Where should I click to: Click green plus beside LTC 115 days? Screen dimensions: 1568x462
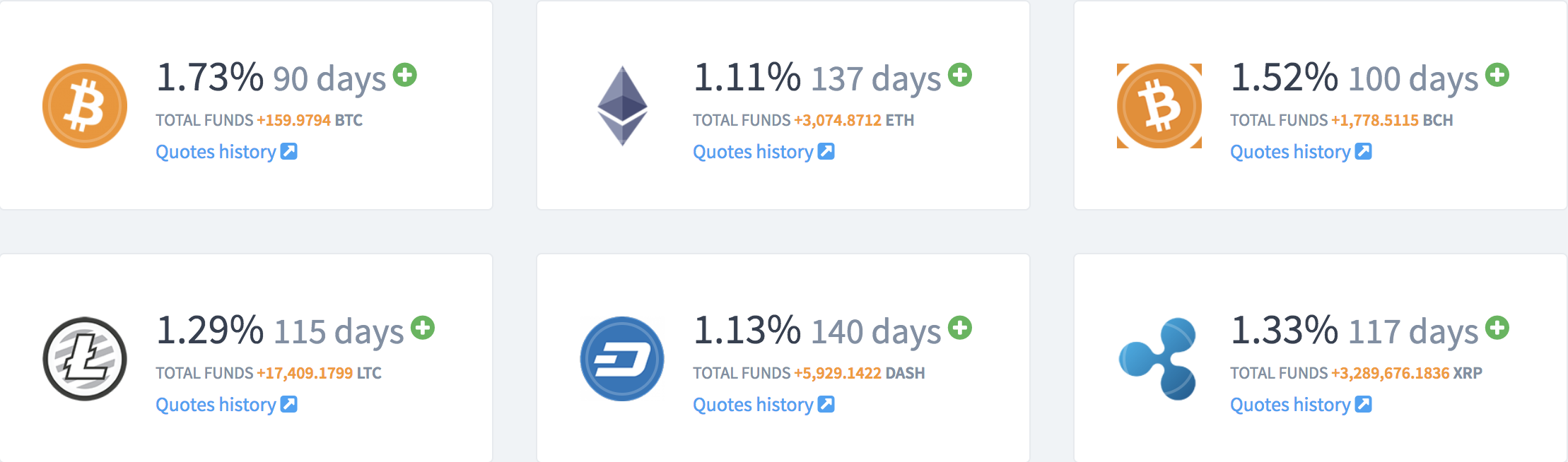(423, 328)
